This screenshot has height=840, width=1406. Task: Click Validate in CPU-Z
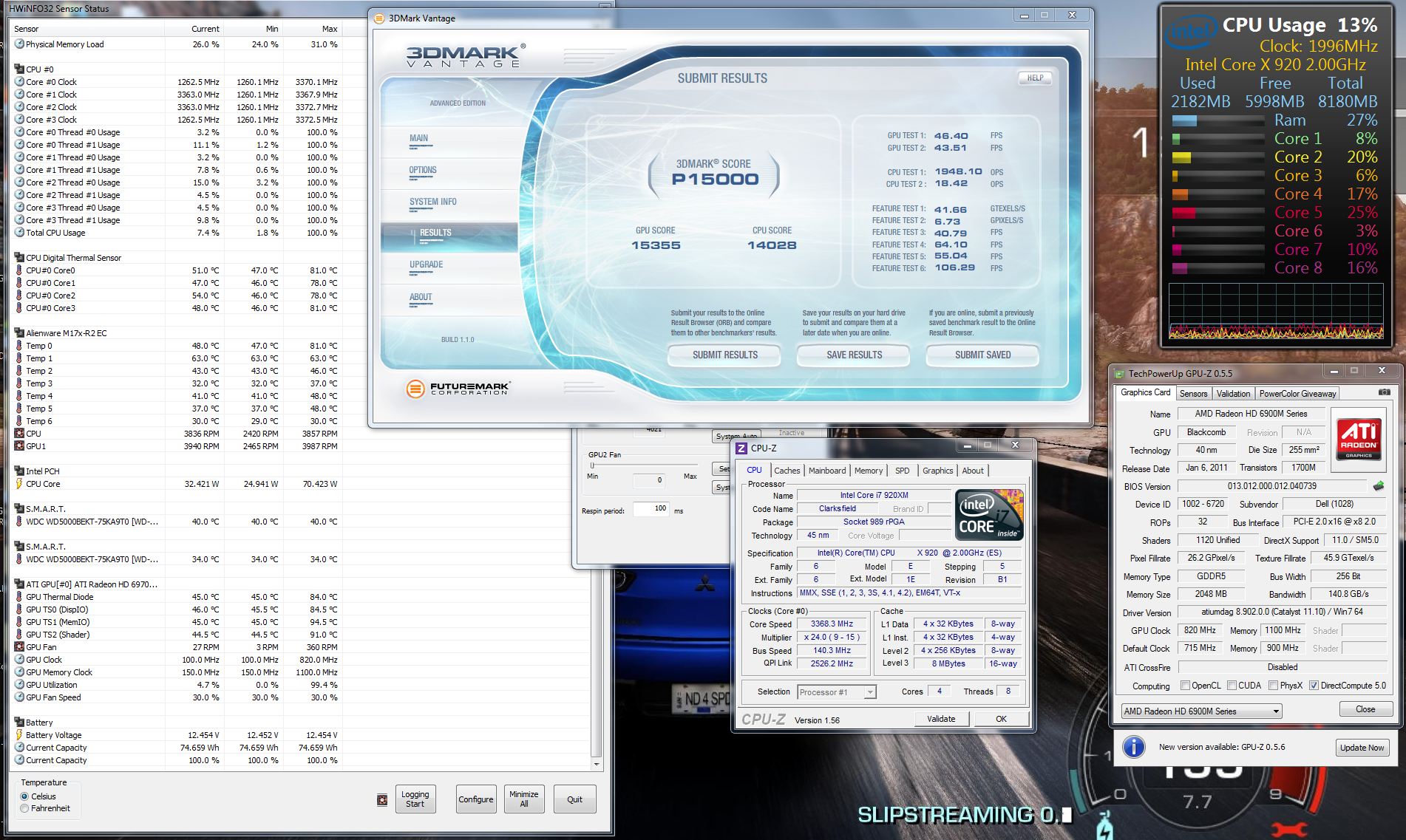941,719
